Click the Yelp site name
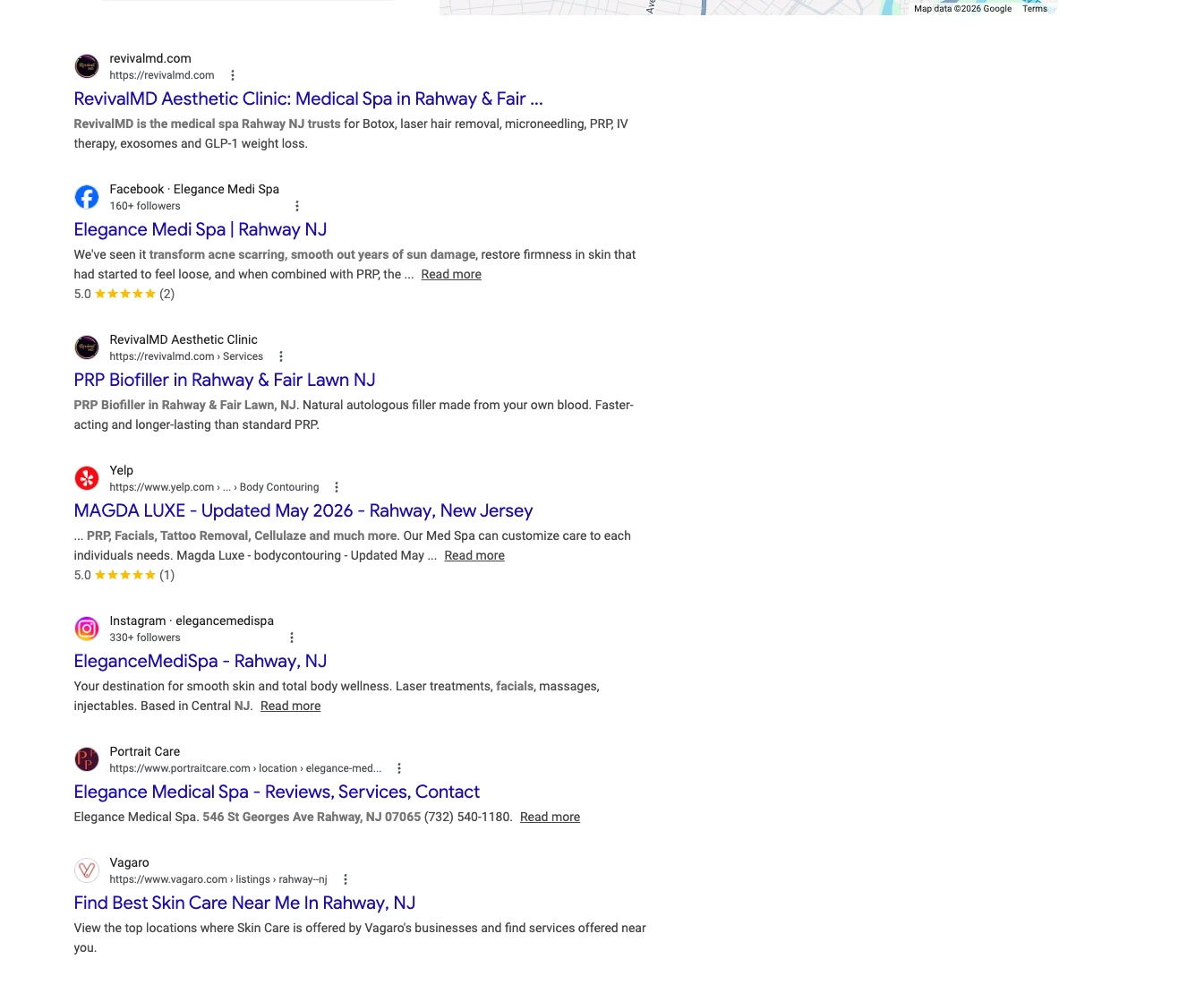 [121, 470]
